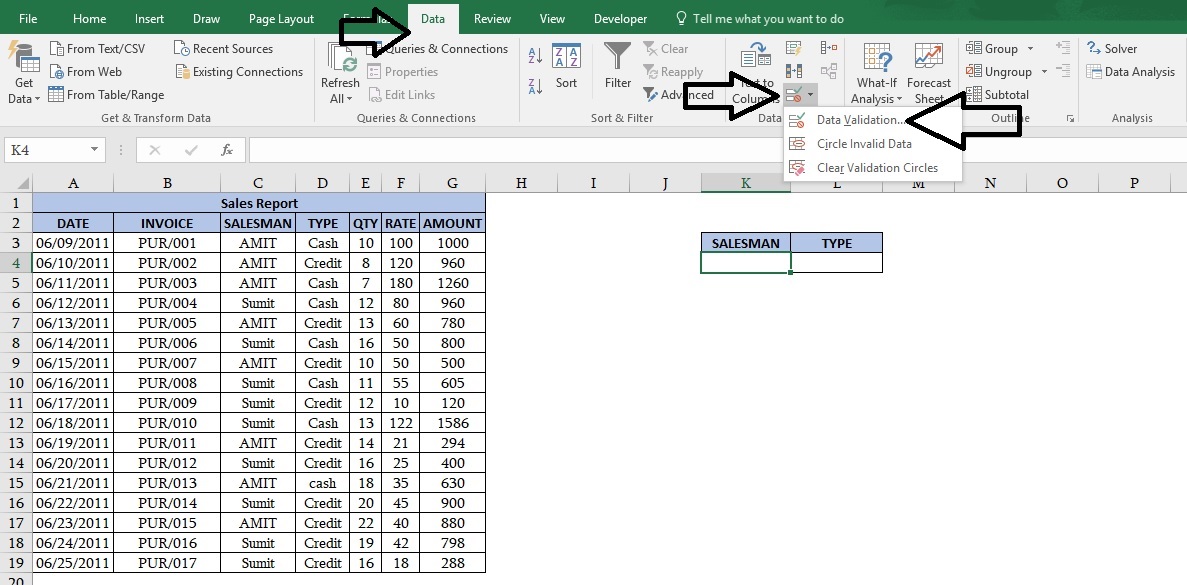The image size is (1187, 585).
Task: Run Flash Fill tool
Action: pos(793,48)
